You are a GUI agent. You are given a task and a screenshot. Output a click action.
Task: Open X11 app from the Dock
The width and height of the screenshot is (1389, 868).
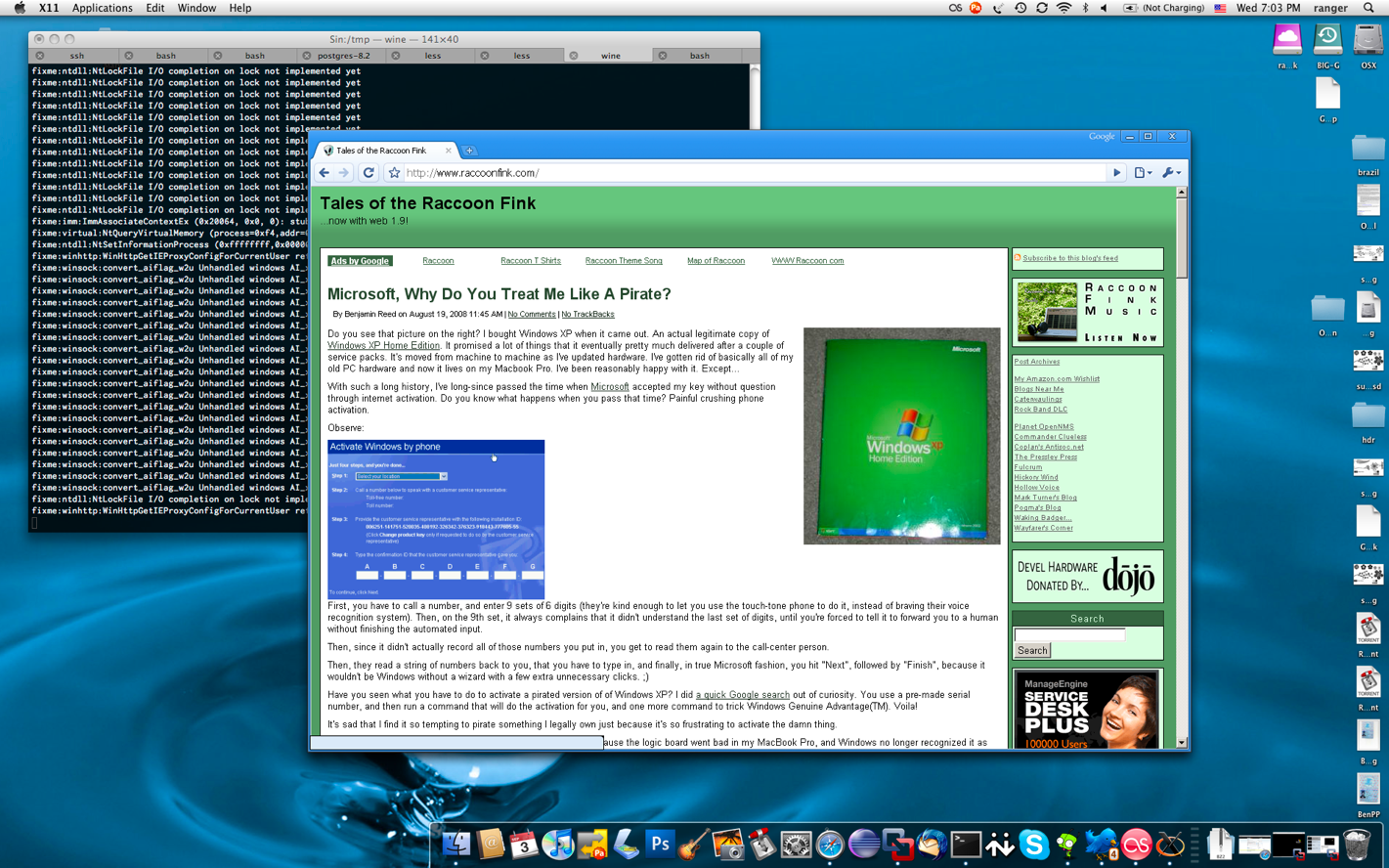coord(1170,845)
